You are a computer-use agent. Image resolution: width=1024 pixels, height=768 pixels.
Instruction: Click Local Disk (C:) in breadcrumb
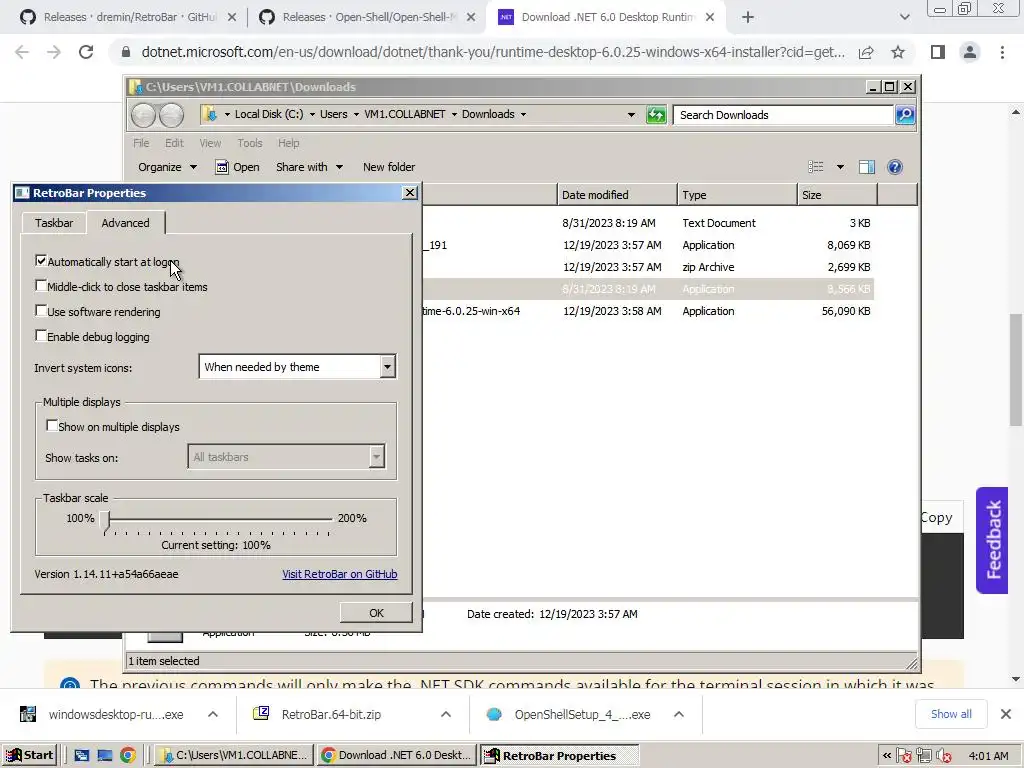(268, 114)
